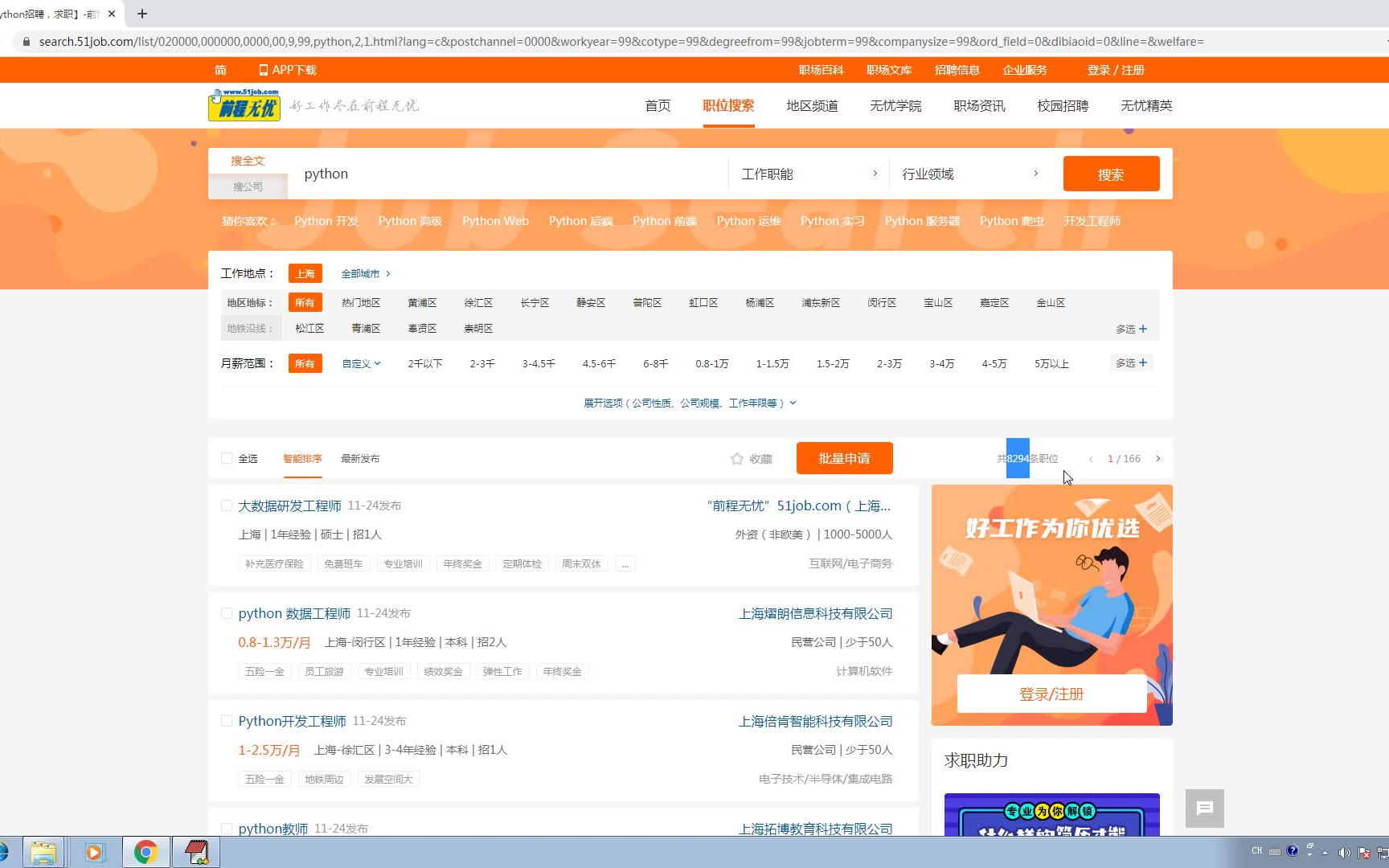Open 校园招聘 nav item
Viewport: 1389px width, 868px height.
click(1063, 105)
